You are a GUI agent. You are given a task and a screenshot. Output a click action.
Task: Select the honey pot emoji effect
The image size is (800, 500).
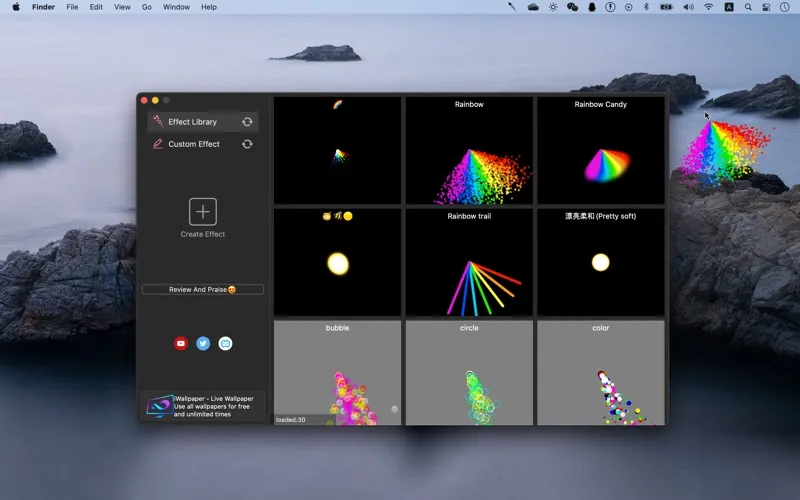337,262
